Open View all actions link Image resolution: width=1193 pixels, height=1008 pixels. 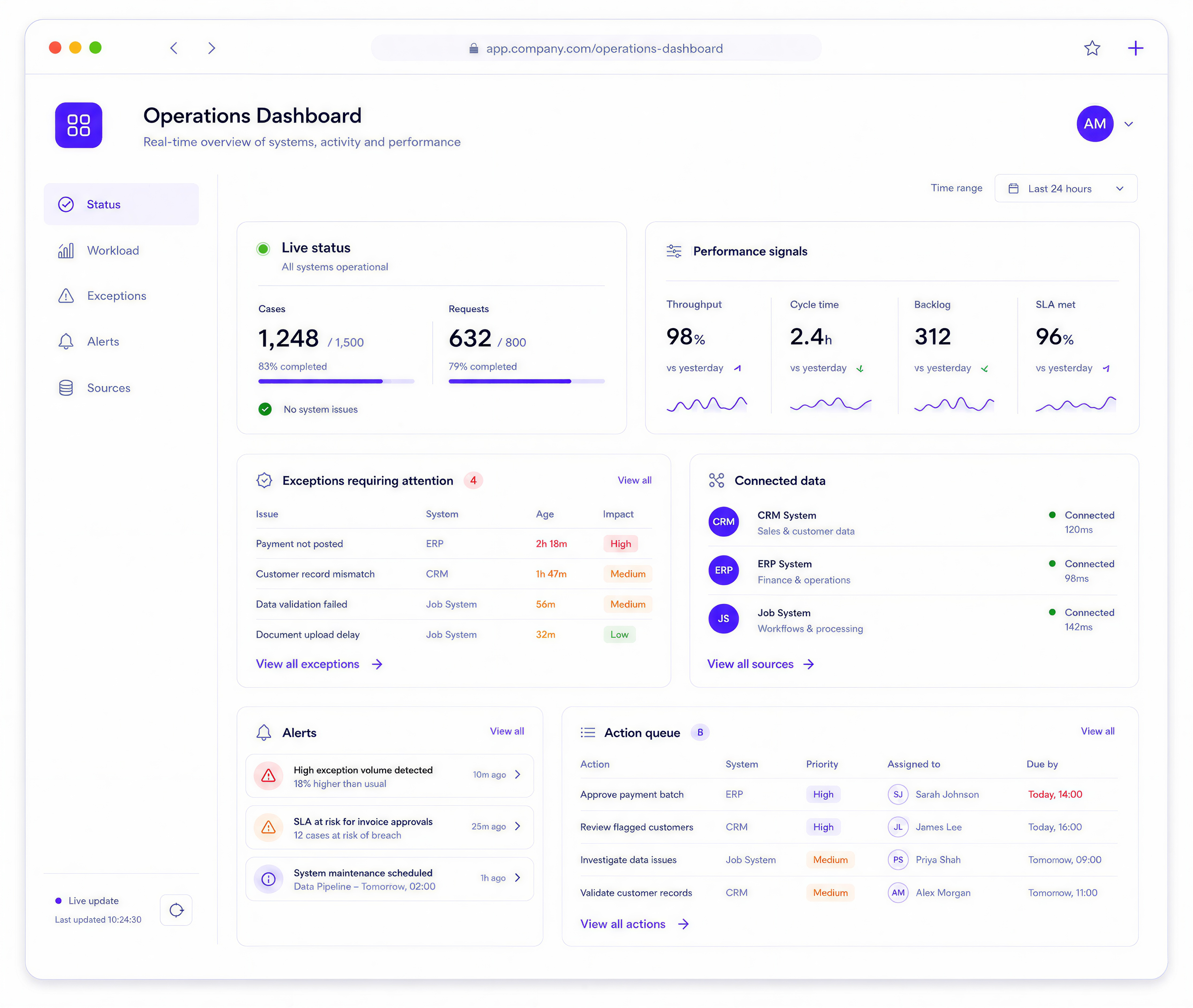coord(634,924)
